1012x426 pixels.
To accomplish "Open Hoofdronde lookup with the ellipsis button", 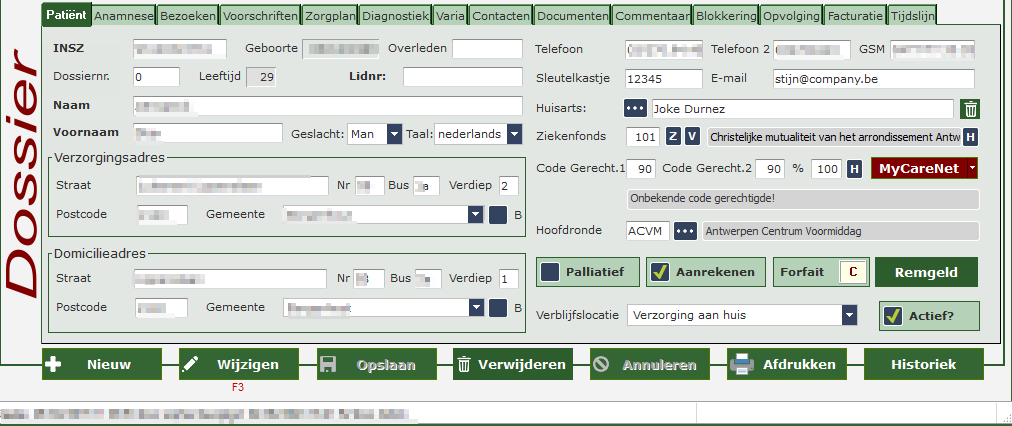I will 685,231.
